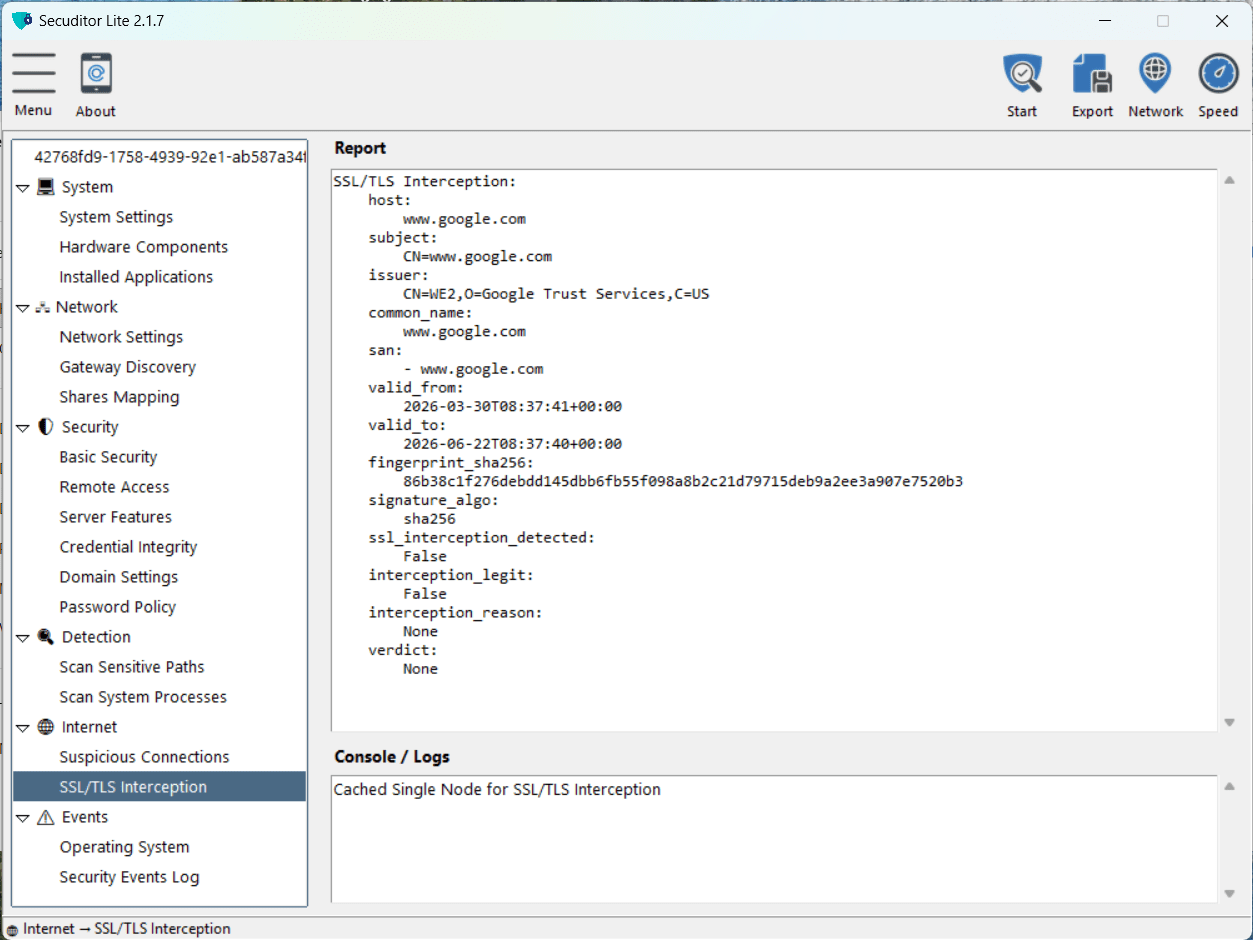Image resolution: width=1253 pixels, height=940 pixels.
Task: Click Cached Single Node log message
Action: 497,790
